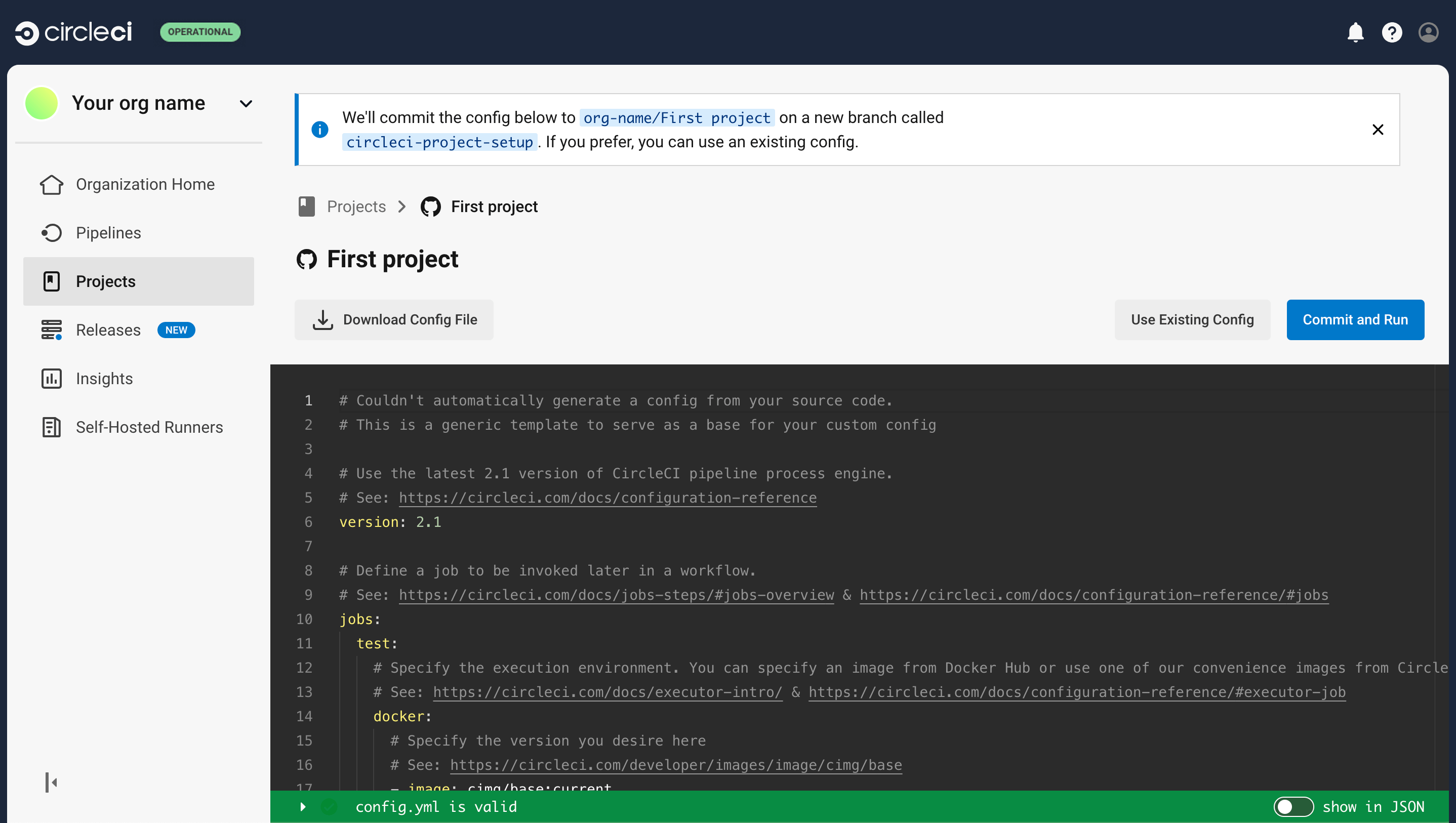Click the green valid checkmark icon

coord(329,807)
